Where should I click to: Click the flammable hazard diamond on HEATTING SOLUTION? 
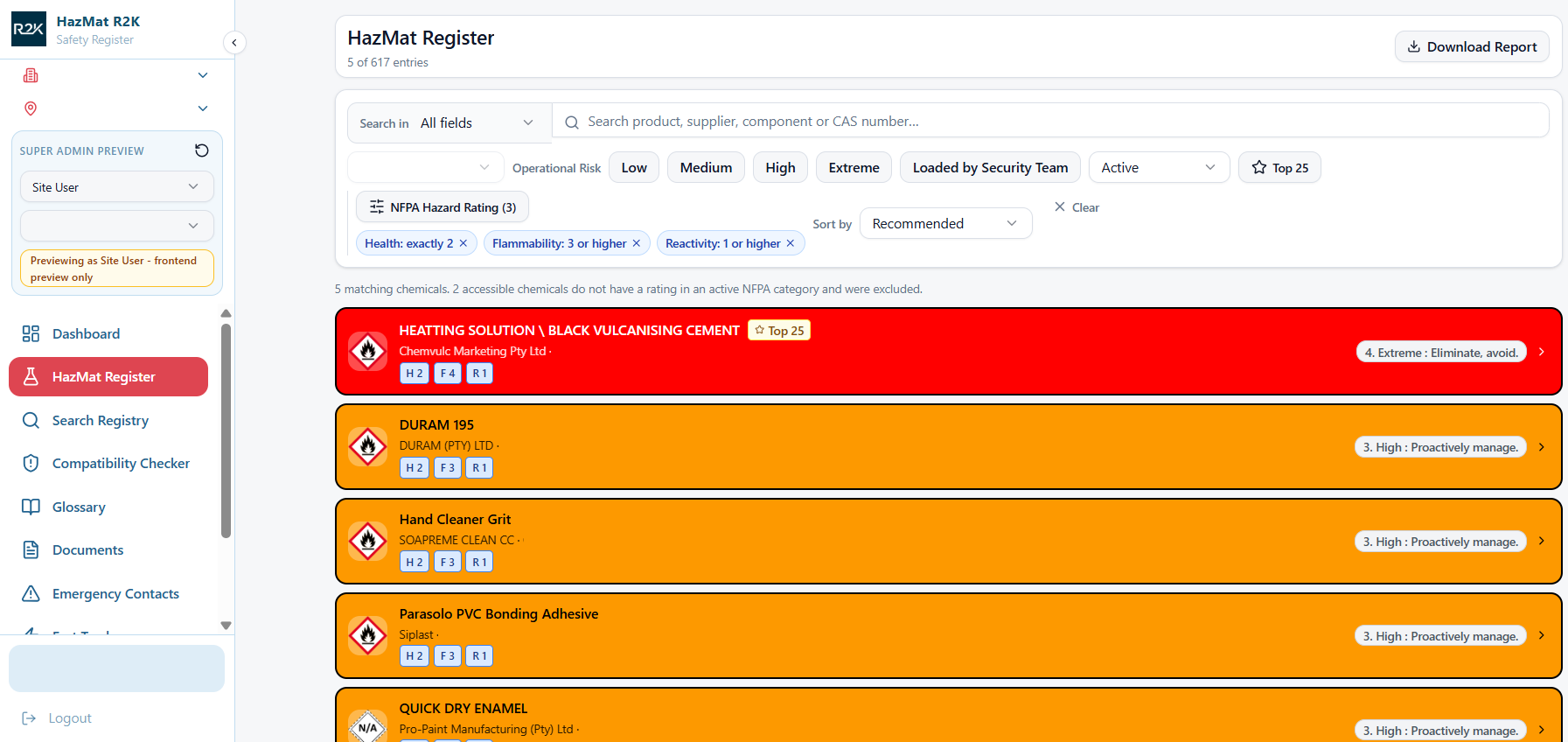coord(368,352)
